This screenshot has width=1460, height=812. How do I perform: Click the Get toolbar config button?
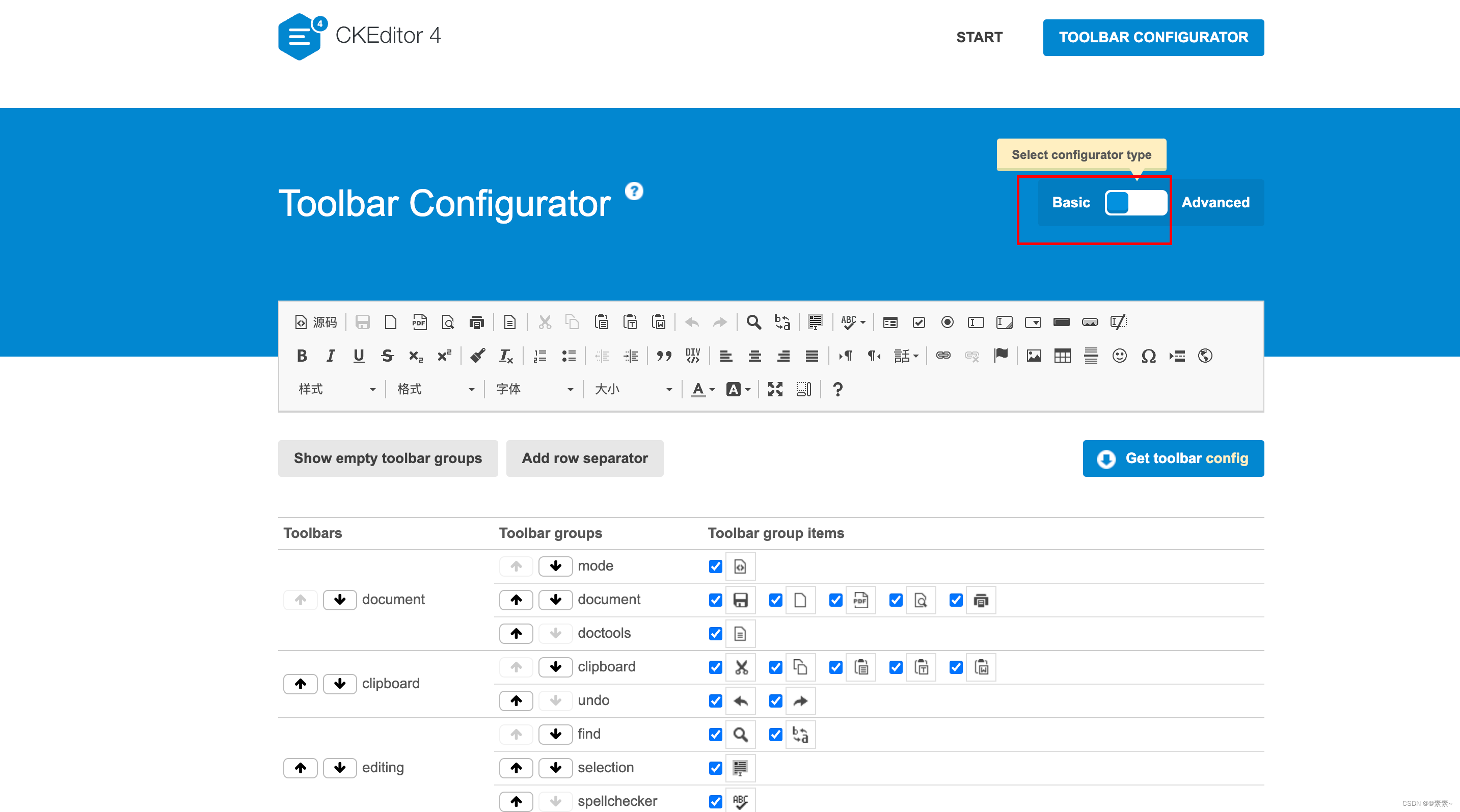click(x=1173, y=458)
